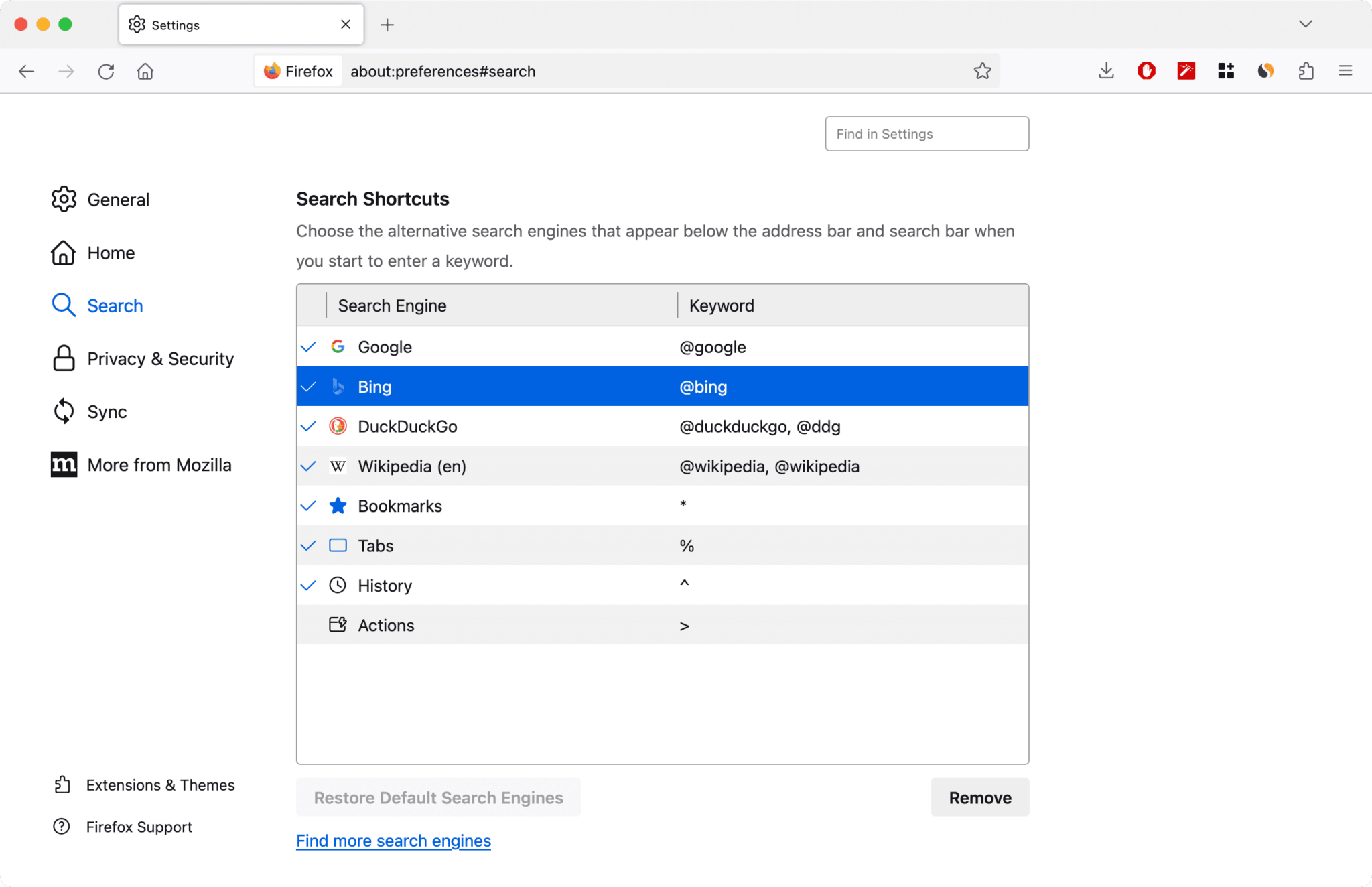The image size is (1372, 887).
Task: Click the Remove button
Action: [x=980, y=797]
